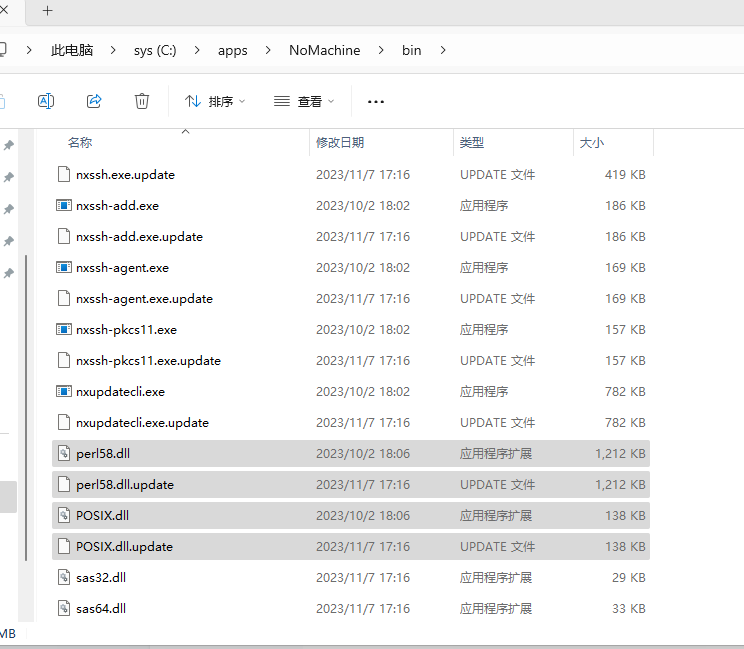The height and width of the screenshot is (649, 744).
Task: Navigate to NoMachine breadcrumb folder
Action: pos(325,50)
